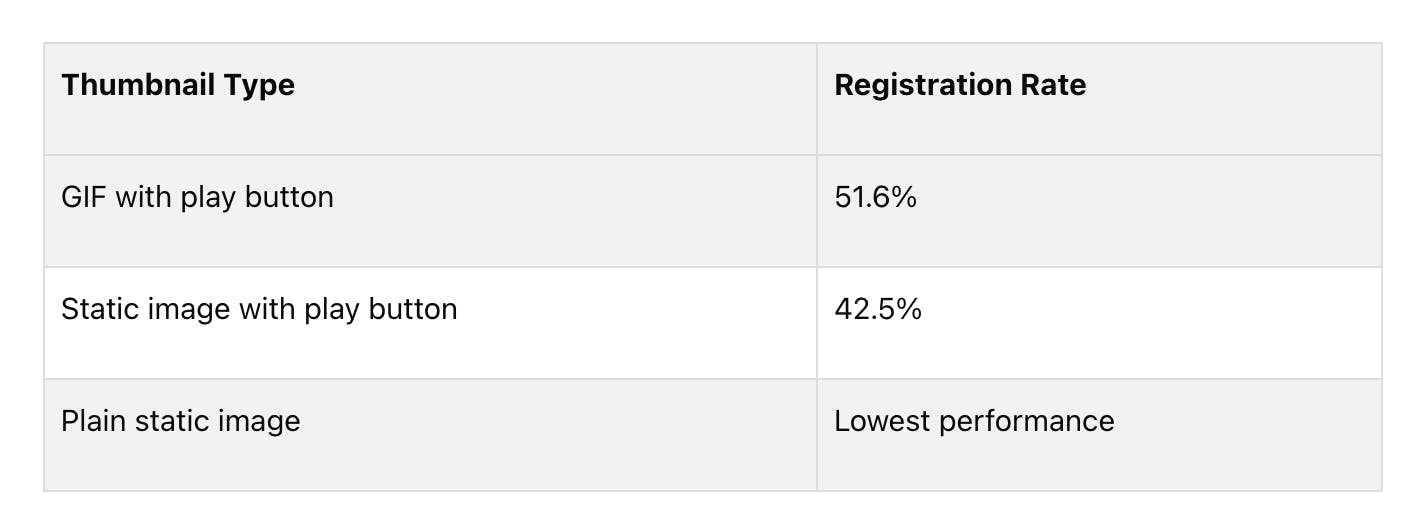
Task: Click the 51.6% registration rate value
Action: point(875,197)
